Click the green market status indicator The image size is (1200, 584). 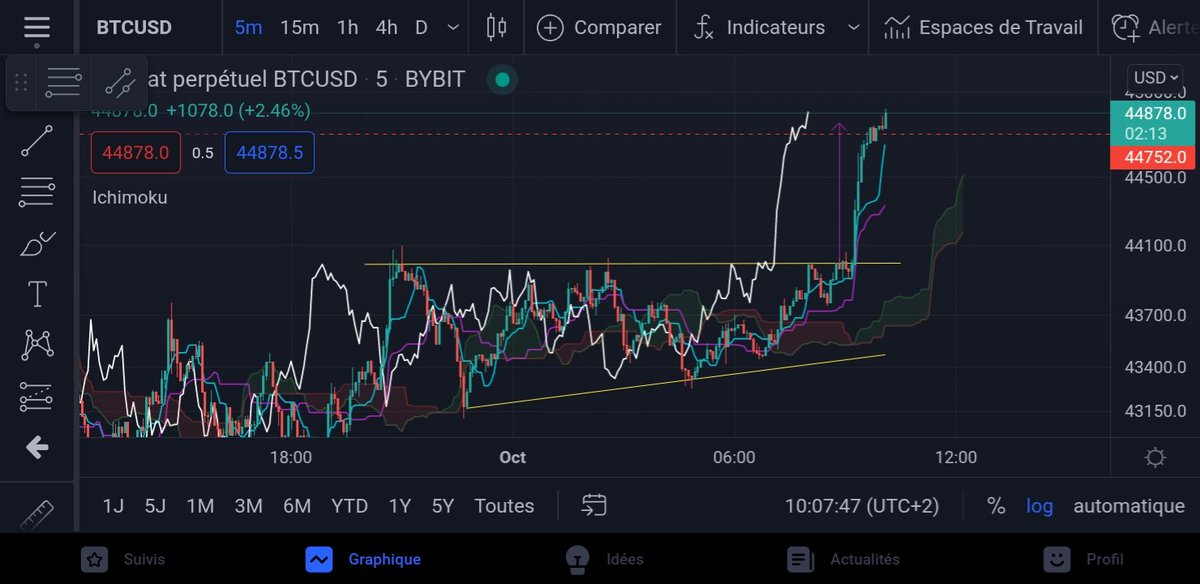click(x=502, y=79)
